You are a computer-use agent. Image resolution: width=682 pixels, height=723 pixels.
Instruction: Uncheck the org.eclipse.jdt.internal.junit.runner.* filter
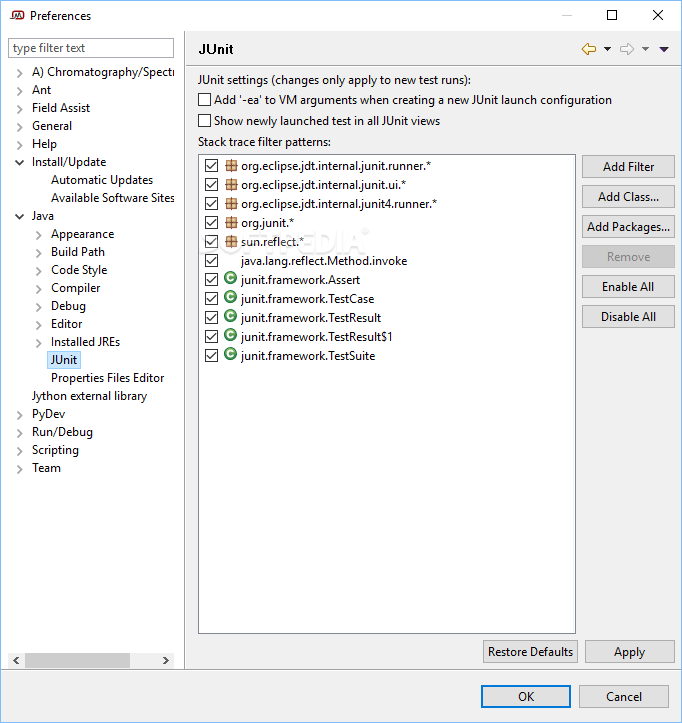coord(211,166)
